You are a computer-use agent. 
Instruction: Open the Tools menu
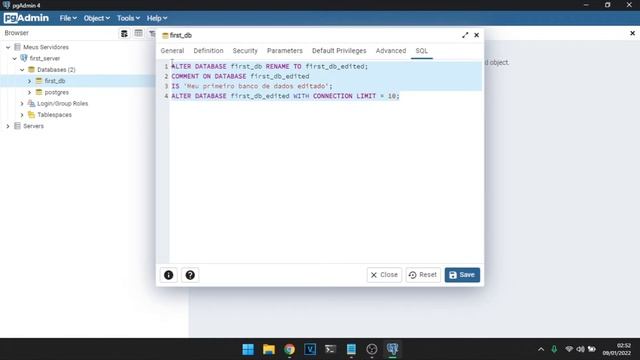[x=128, y=18]
